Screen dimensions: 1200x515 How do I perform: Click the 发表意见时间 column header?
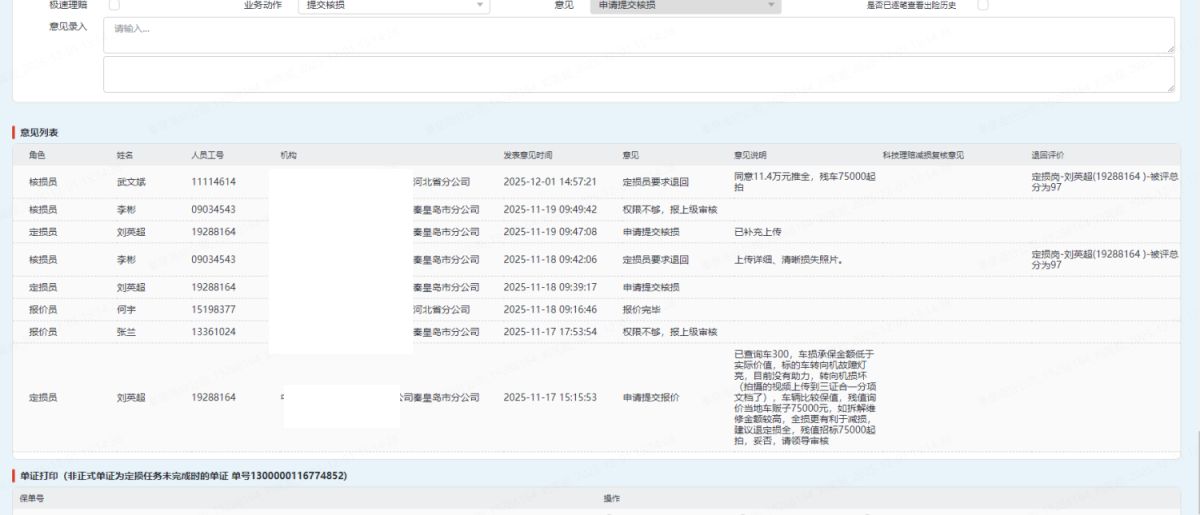click(x=528, y=155)
